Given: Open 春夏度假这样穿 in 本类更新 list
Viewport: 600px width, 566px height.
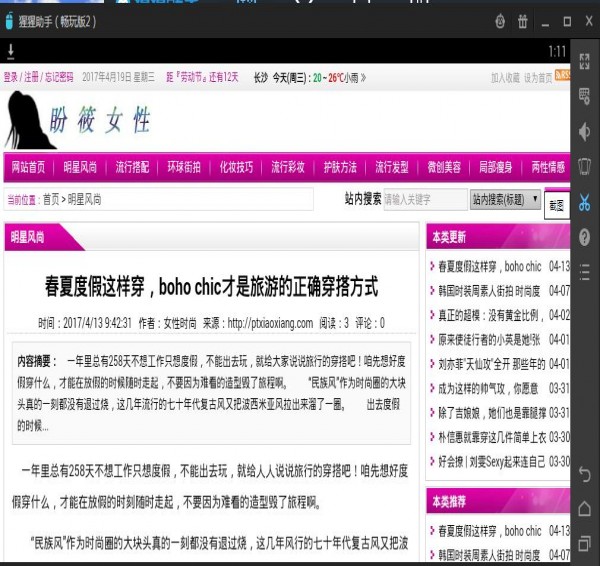Looking at the screenshot, I should (489, 266).
